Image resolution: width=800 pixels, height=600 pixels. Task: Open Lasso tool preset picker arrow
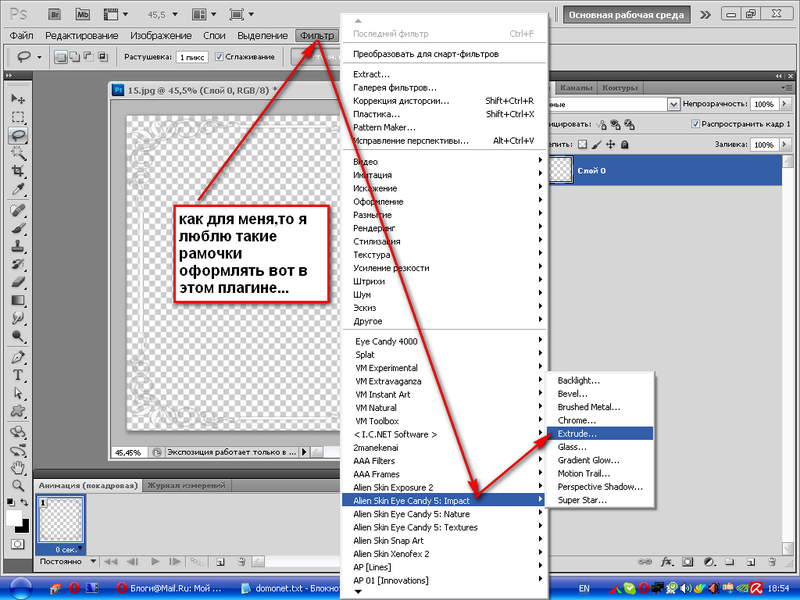tap(39, 57)
